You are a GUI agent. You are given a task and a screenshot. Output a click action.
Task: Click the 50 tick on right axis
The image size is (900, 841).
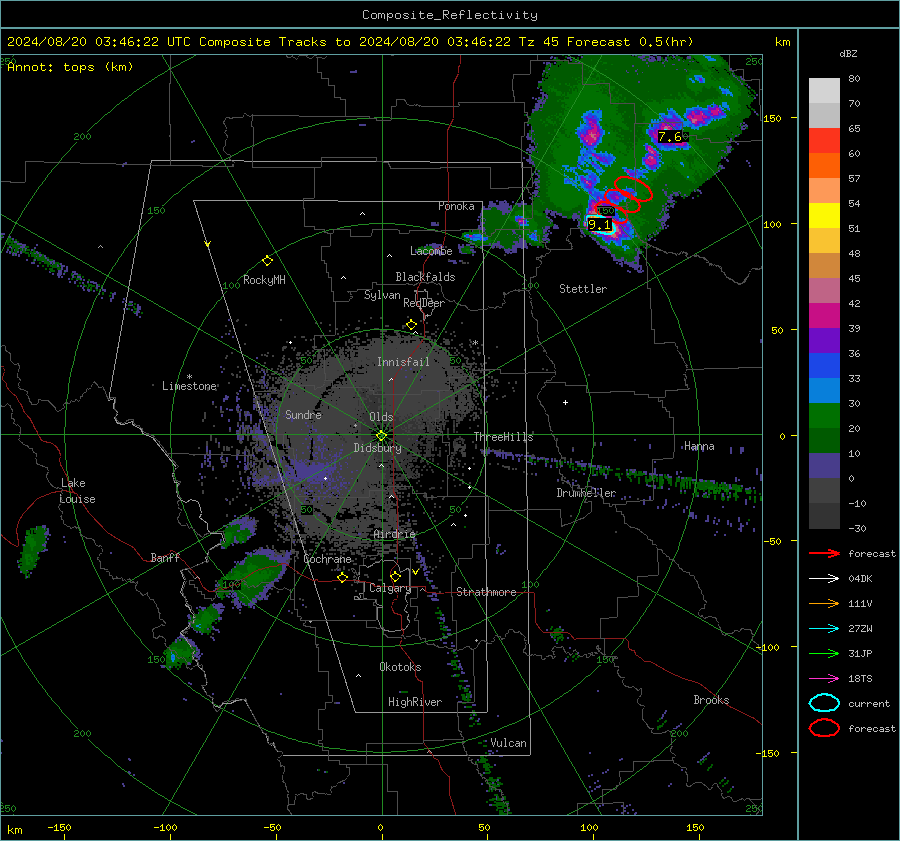pyautogui.click(x=777, y=330)
